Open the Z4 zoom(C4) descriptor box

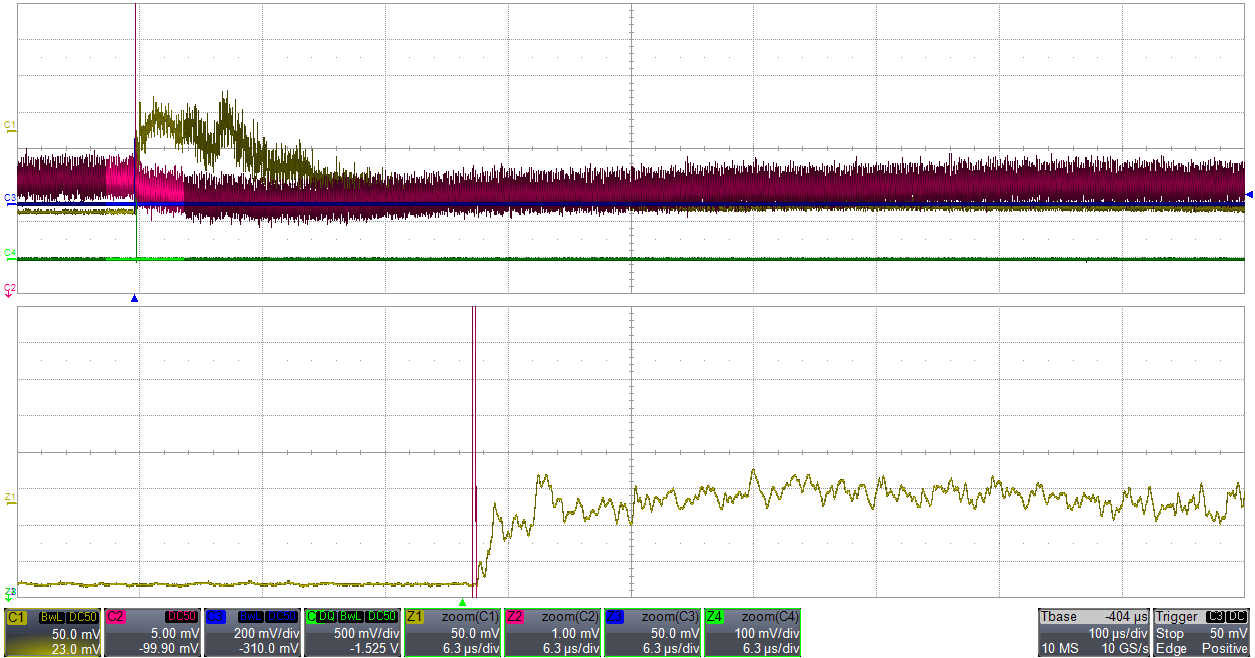click(x=752, y=633)
